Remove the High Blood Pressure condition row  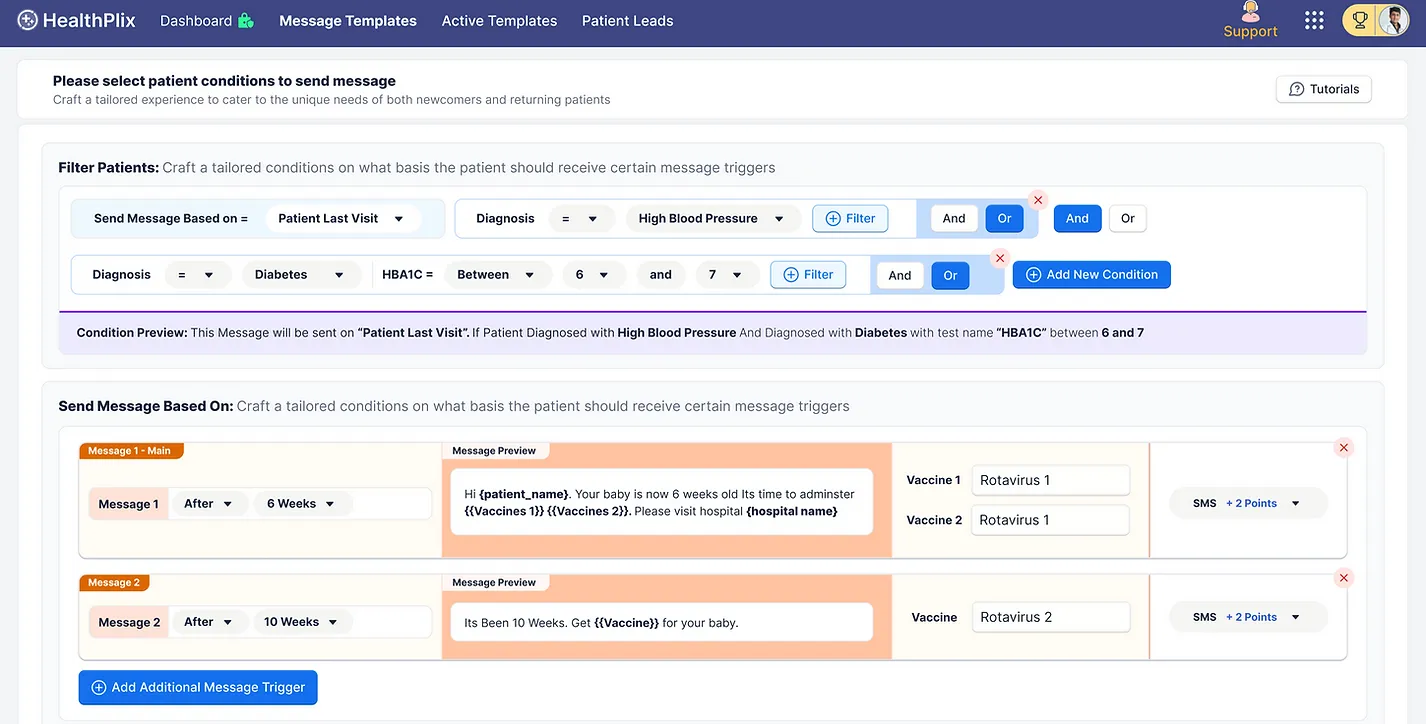[x=1038, y=200]
